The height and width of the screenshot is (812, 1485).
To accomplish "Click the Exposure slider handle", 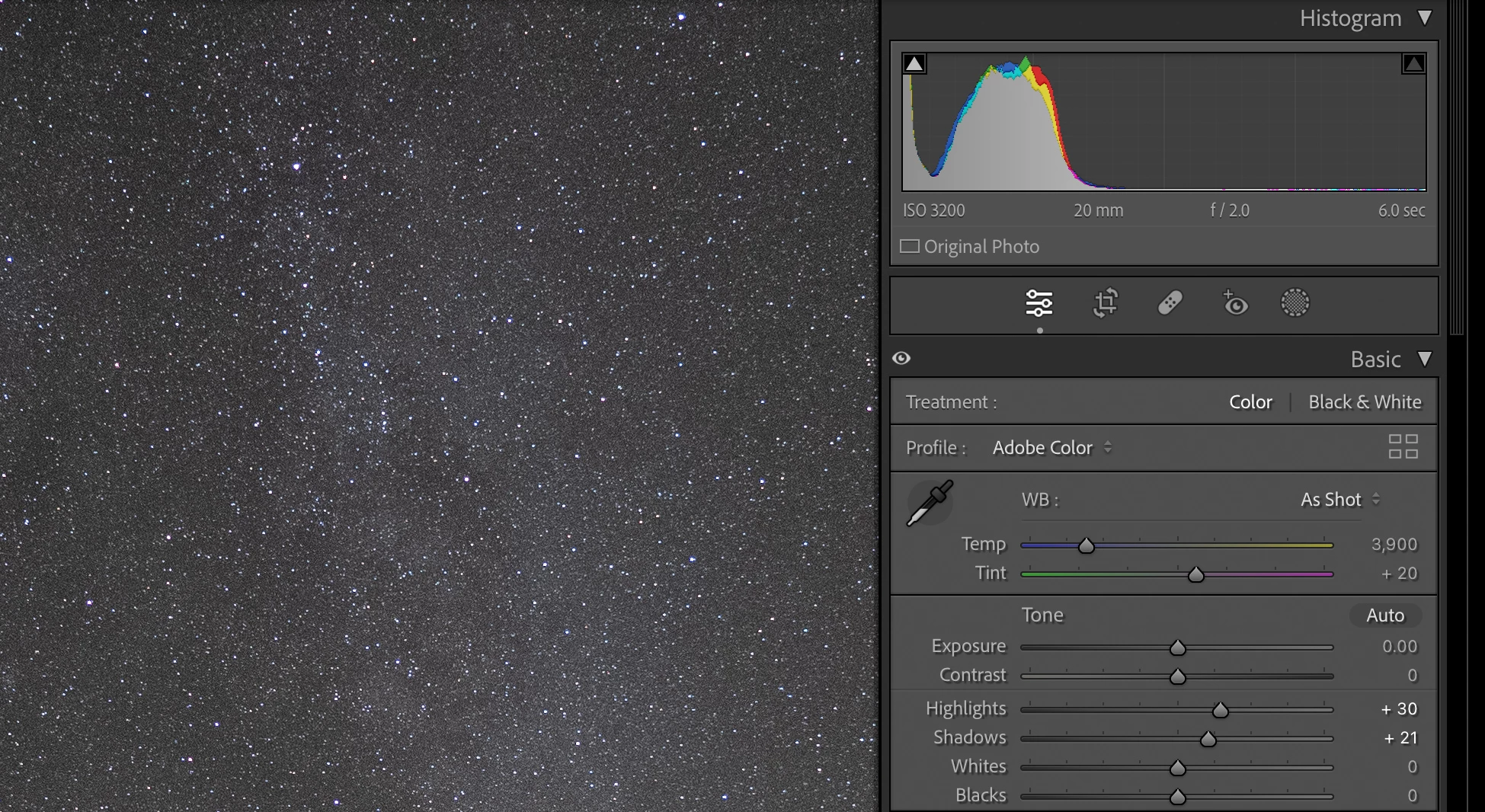I will [1178, 647].
